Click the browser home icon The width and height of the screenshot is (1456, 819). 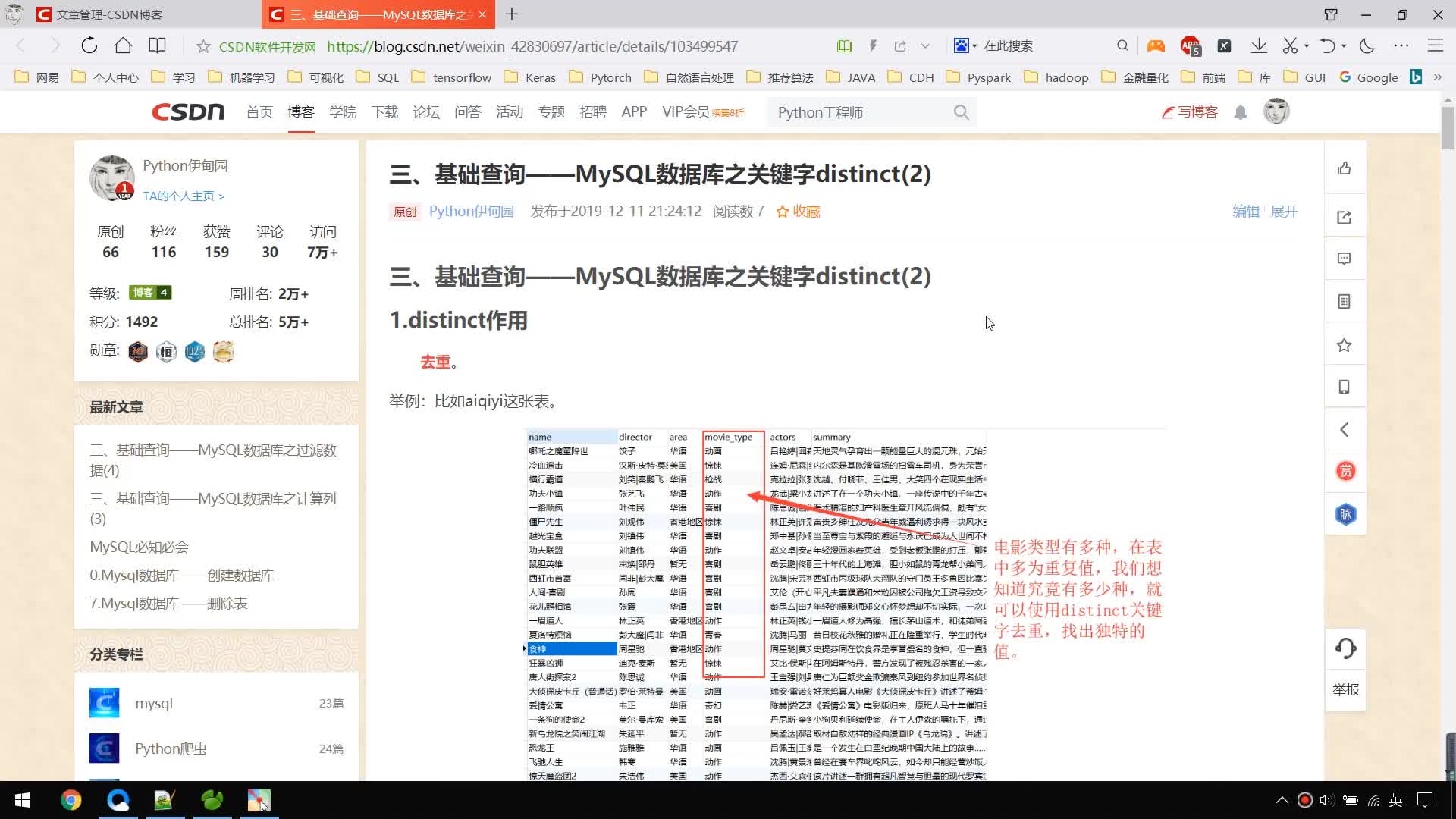tap(123, 46)
